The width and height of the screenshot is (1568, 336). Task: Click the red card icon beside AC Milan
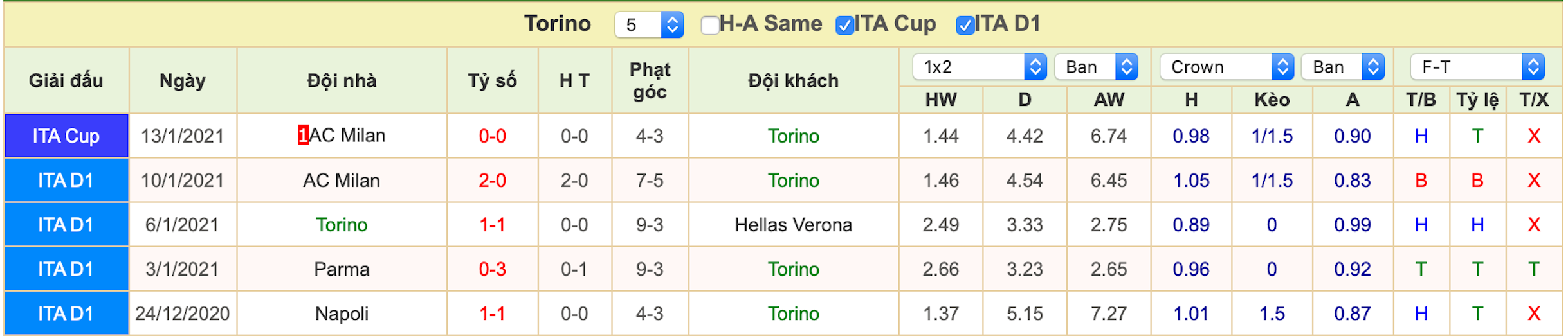click(x=303, y=135)
